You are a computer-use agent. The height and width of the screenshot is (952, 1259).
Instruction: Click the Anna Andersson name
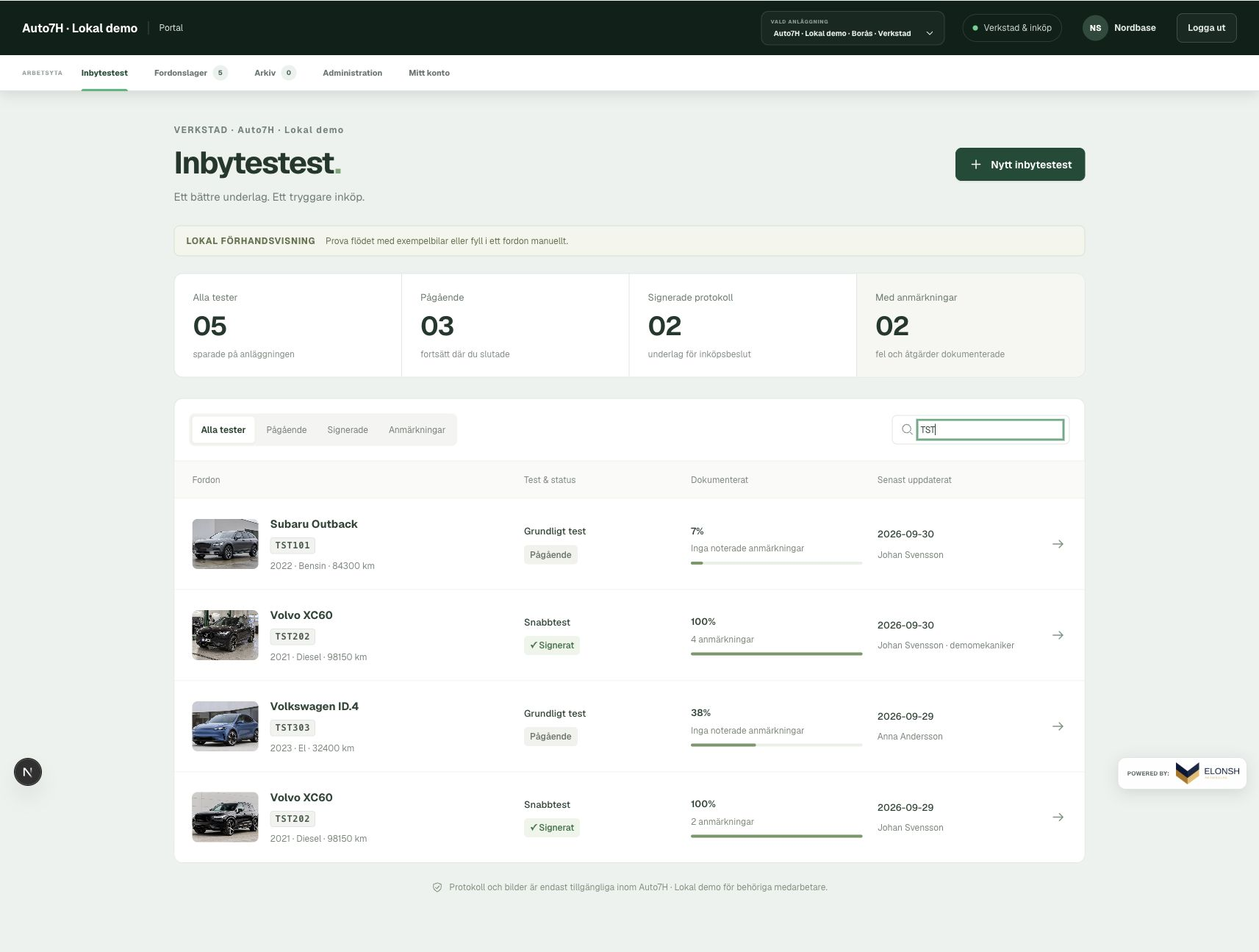tap(910, 737)
